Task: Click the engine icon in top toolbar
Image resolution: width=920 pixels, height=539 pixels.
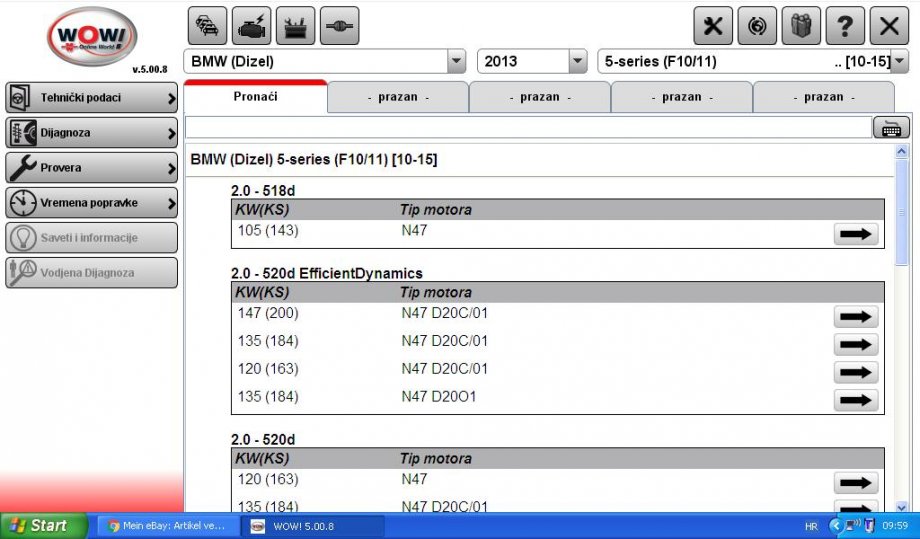Action: pyautogui.click(x=251, y=25)
